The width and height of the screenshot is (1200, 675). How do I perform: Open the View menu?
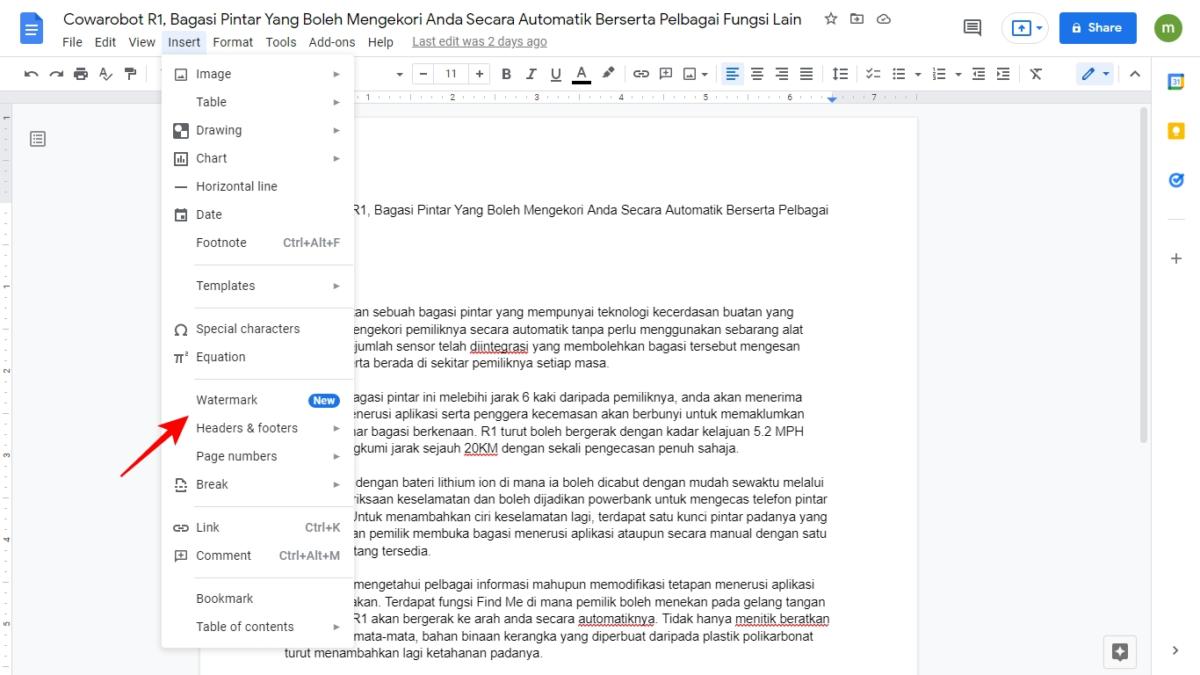coord(142,42)
